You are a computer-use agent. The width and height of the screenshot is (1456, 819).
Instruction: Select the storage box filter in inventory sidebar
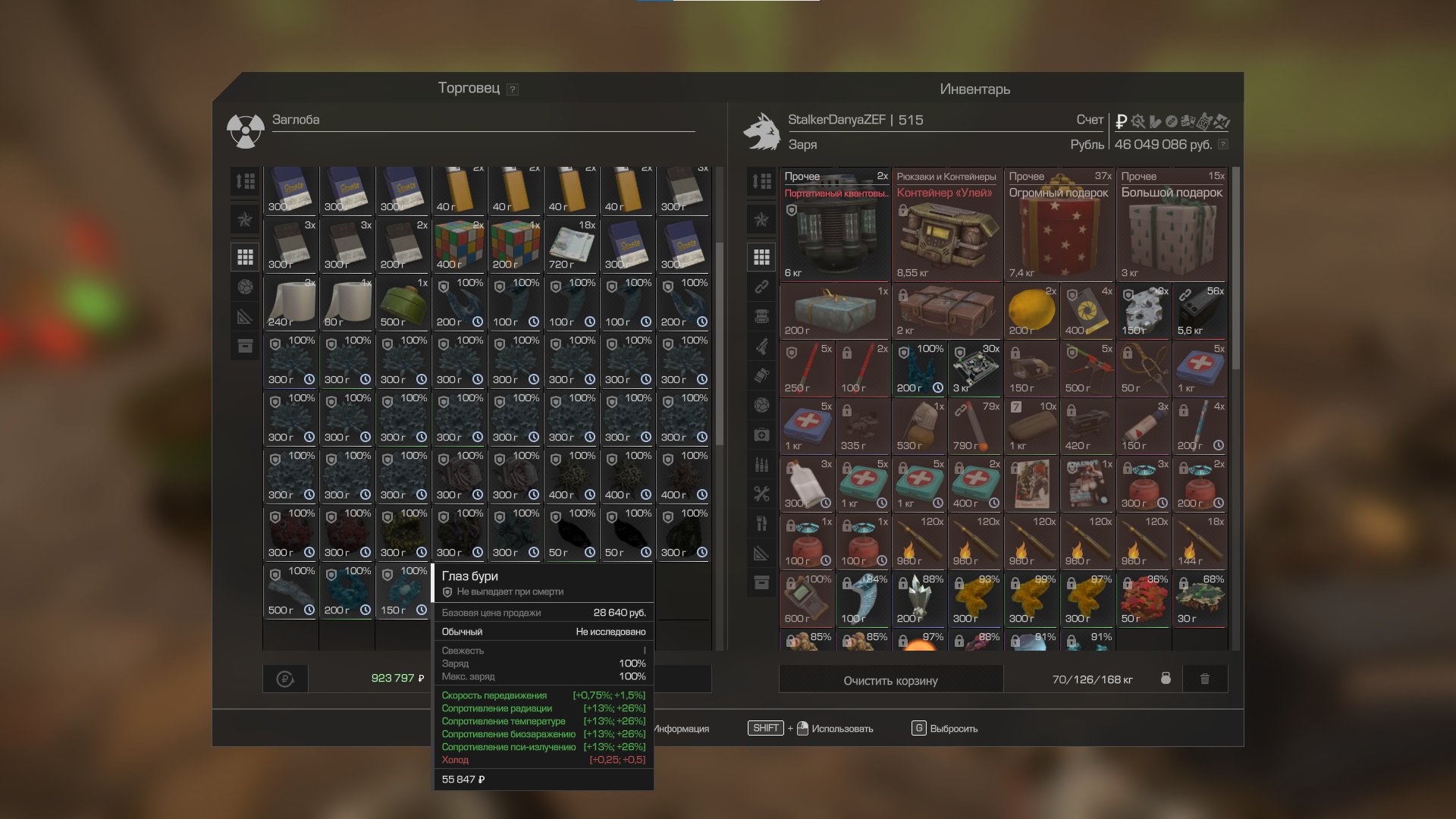761,582
